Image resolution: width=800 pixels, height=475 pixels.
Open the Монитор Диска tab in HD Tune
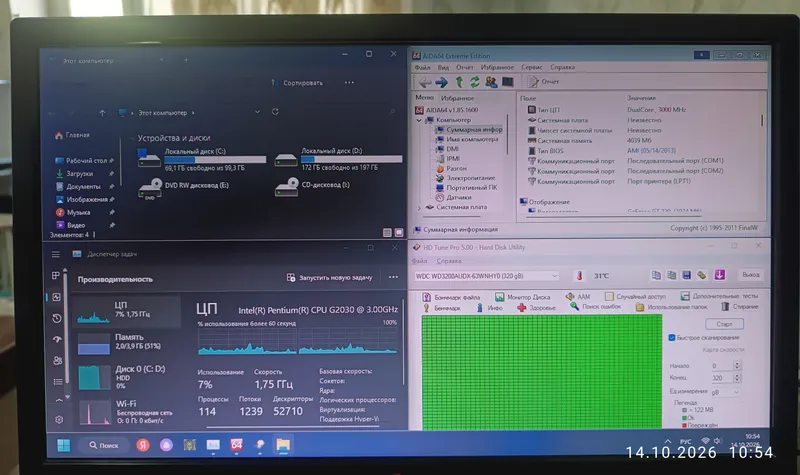coord(522,297)
